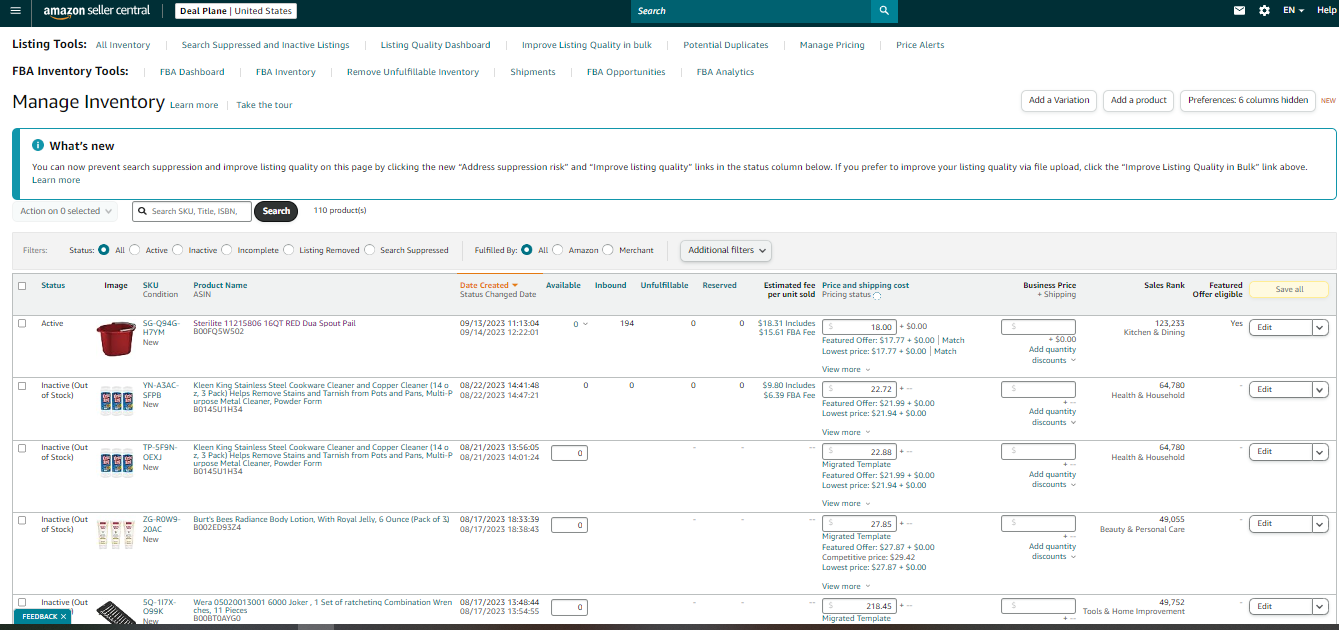This screenshot has height=630, width=1339.
Task: Click the Help link in header
Action: point(1327,10)
